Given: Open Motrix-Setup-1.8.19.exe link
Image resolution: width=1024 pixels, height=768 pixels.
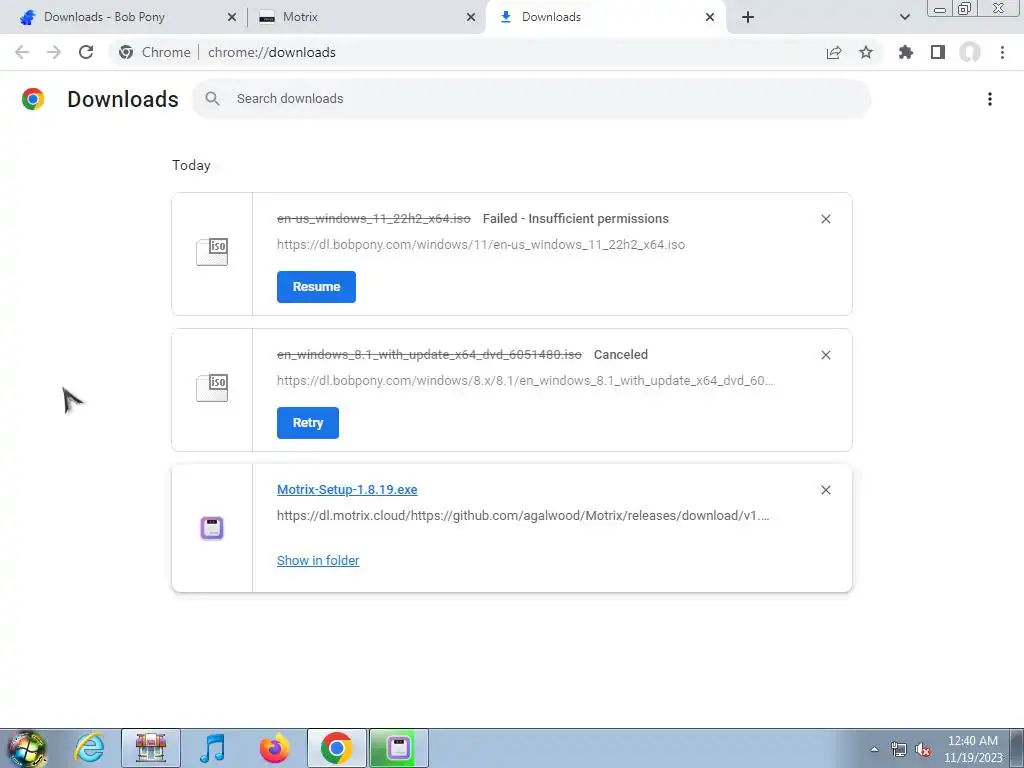Looking at the screenshot, I should [x=347, y=490].
